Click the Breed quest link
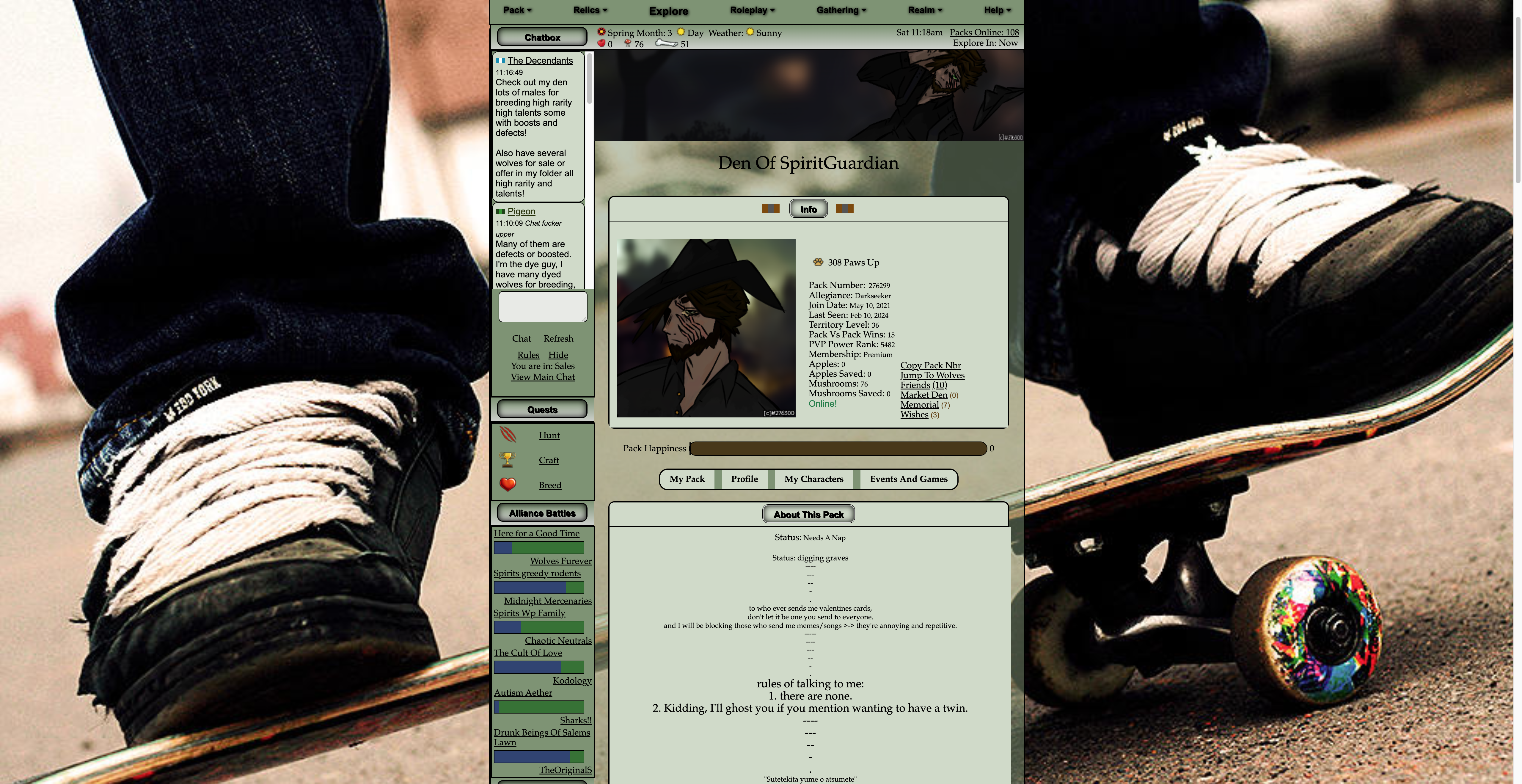Screen dimensions: 1522x784 click(549, 485)
